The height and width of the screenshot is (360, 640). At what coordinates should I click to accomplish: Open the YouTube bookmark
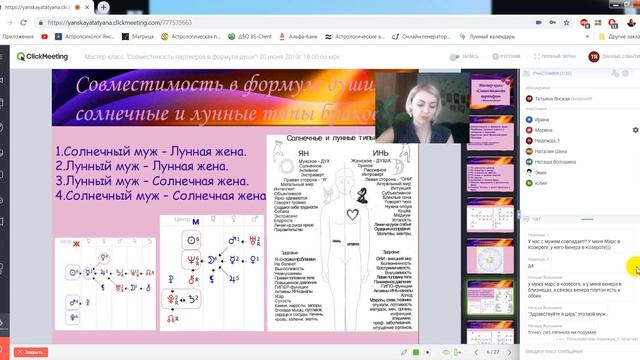pos(44,36)
